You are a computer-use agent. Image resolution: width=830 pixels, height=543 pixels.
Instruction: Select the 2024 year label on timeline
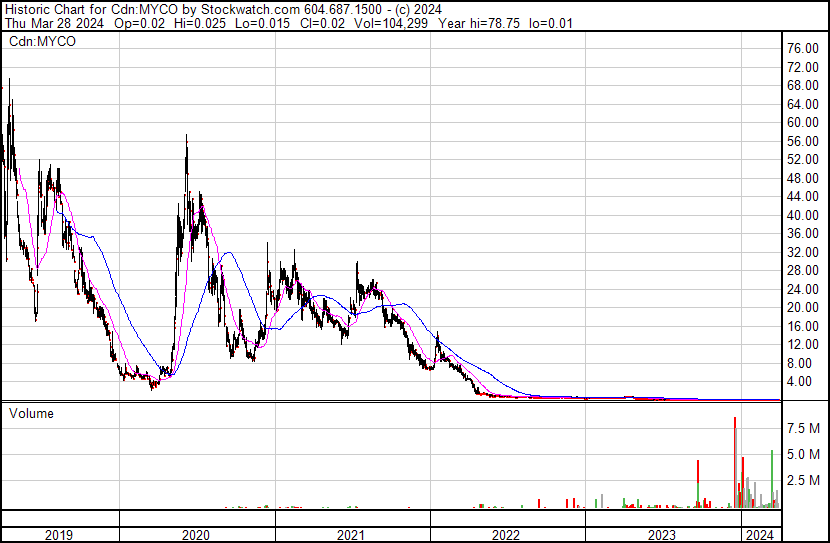tap(760, 535)
